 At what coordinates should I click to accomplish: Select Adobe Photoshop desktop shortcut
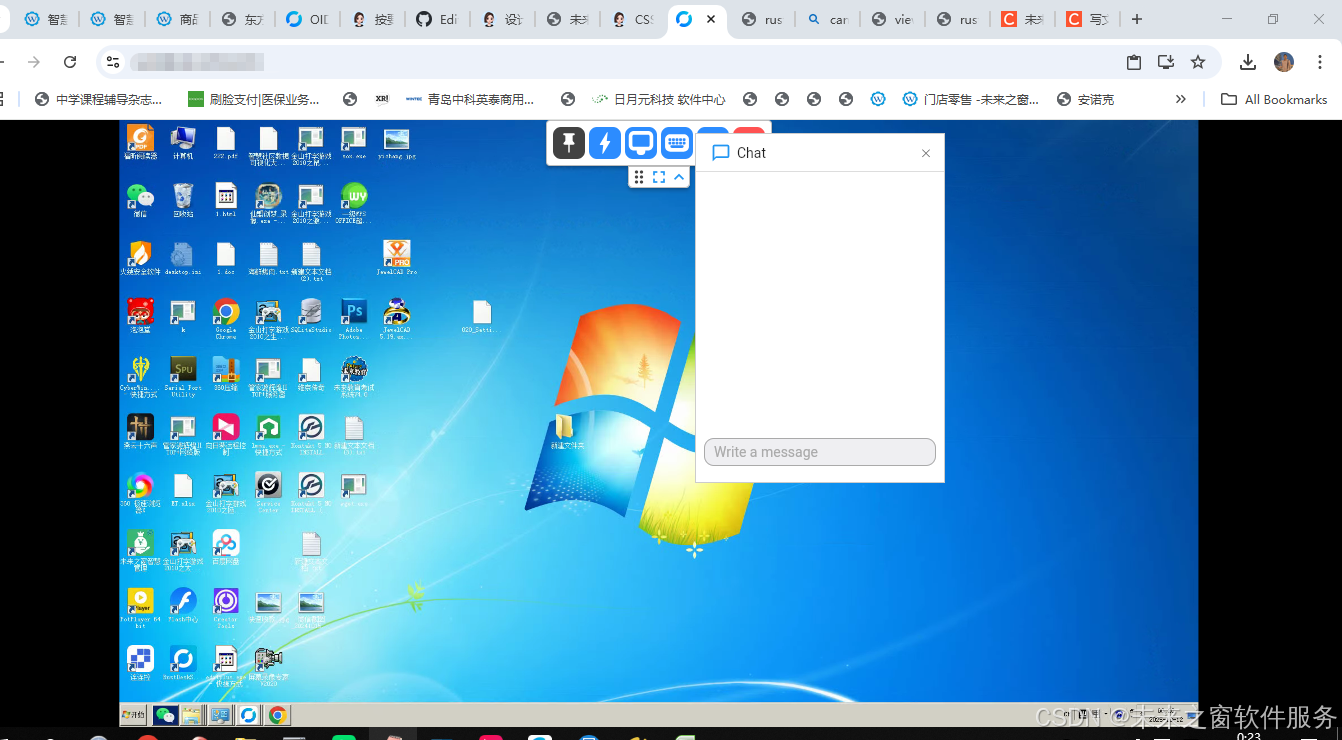(x=354, y=319)
